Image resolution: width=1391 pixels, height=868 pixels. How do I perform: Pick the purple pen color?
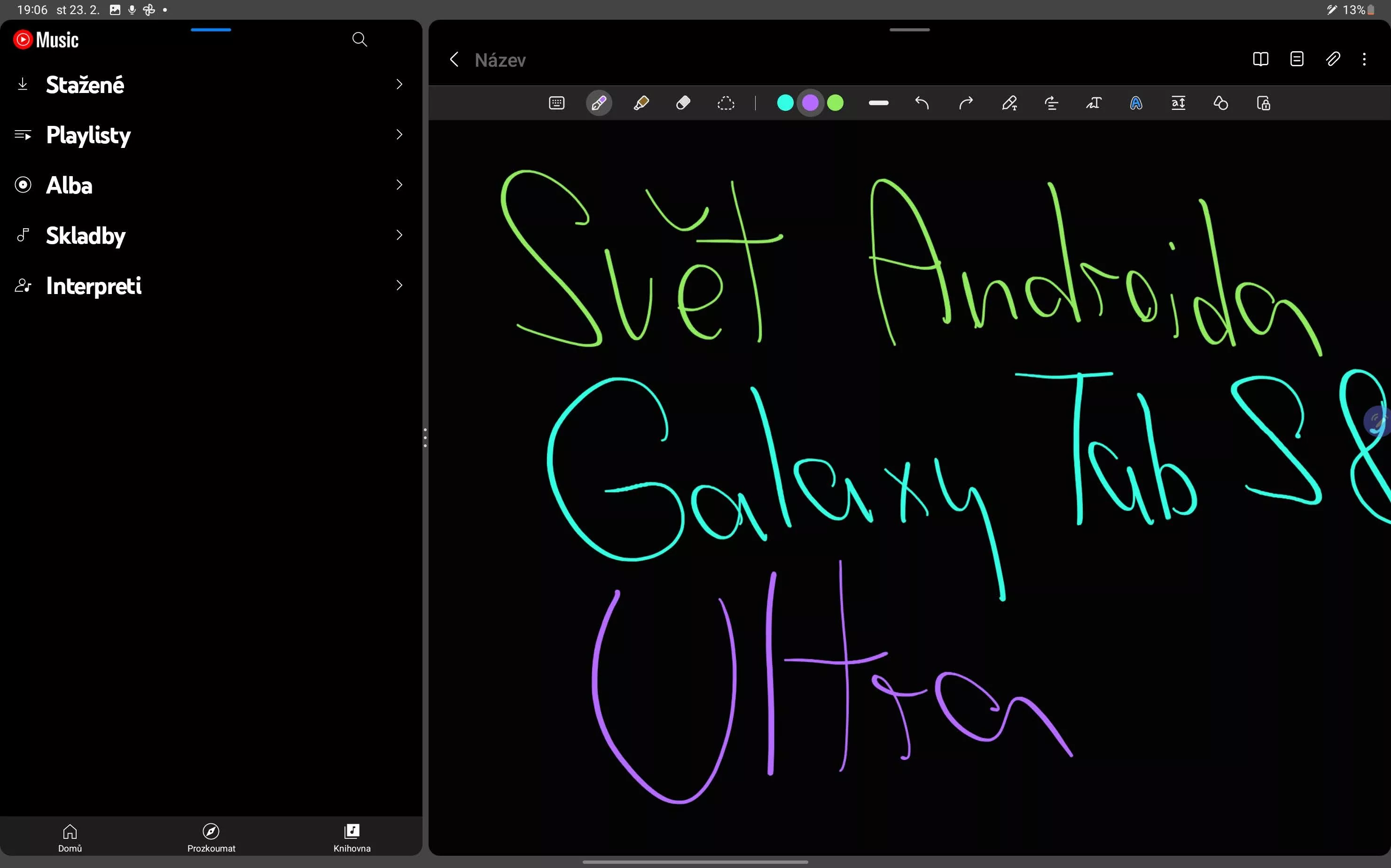[810, 103]
